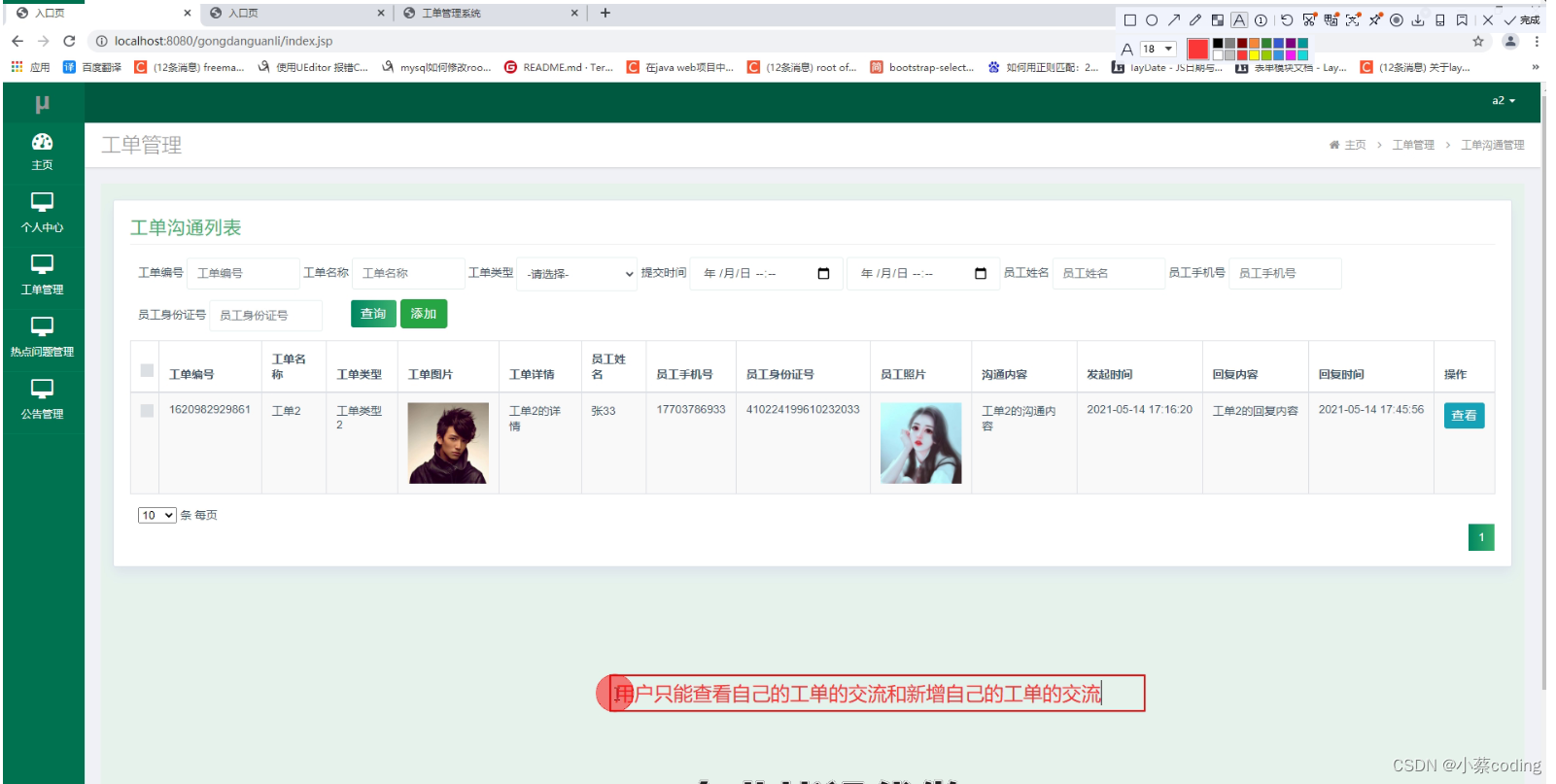Click 完成 to finish the screenshot
Image resolution: width=1556 pixels, height=784 pixels.
click(x=1522, y=19)
